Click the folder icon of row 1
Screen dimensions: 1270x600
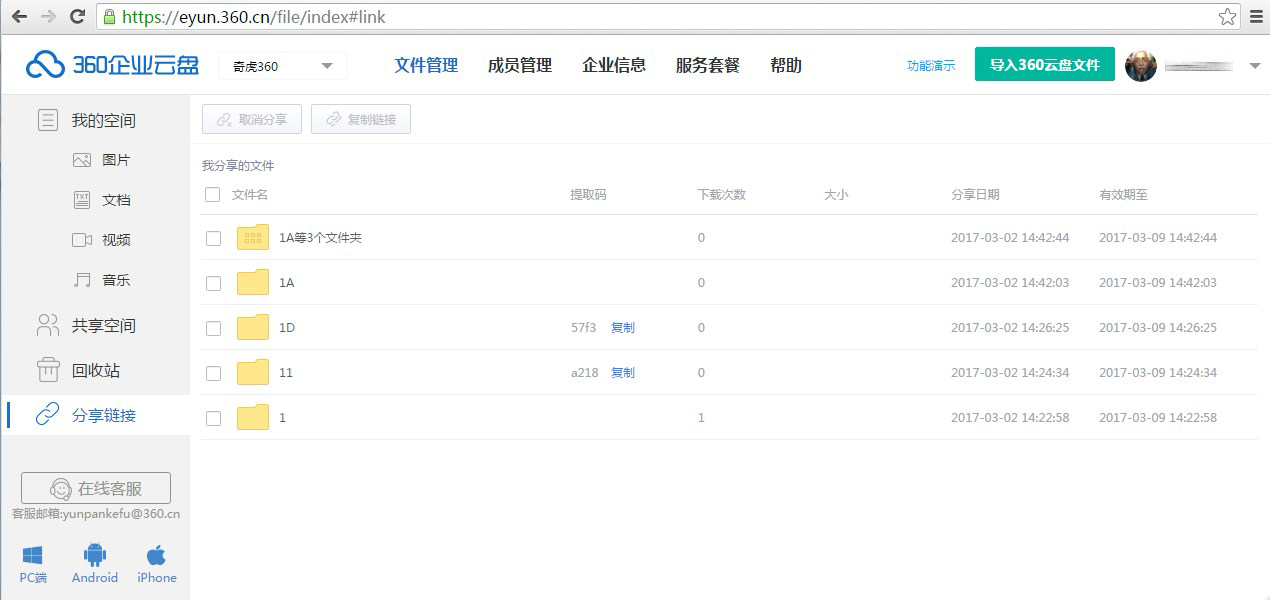pyautogui.click(x=253, y=417)
